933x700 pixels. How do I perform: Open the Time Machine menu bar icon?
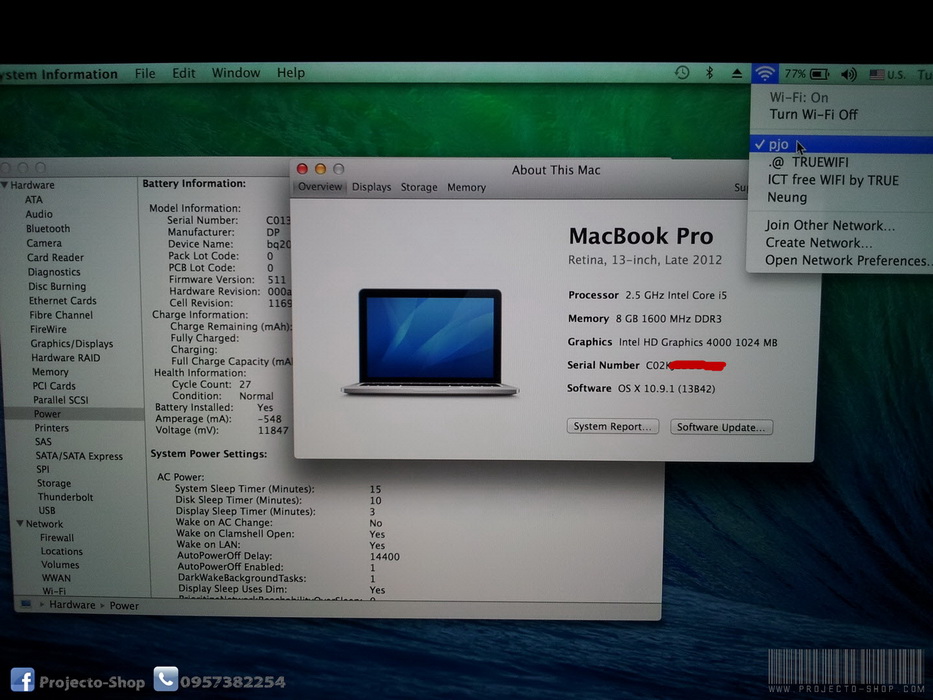(682, 73)
